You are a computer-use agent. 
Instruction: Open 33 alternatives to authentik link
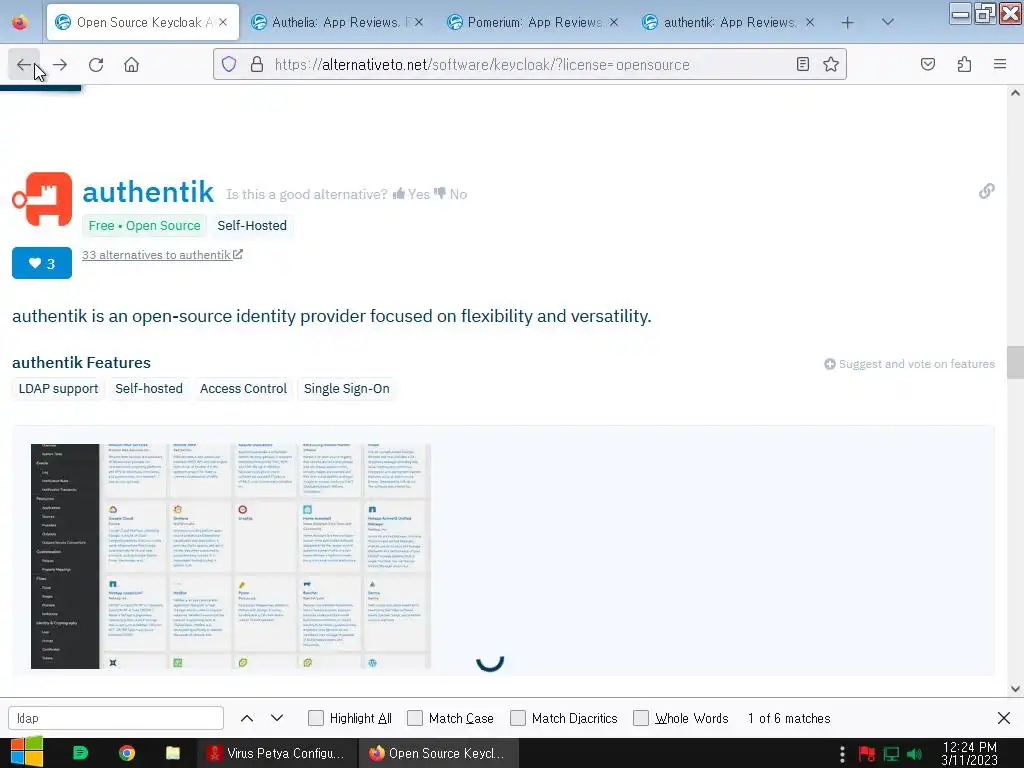[x=162, y=255]
